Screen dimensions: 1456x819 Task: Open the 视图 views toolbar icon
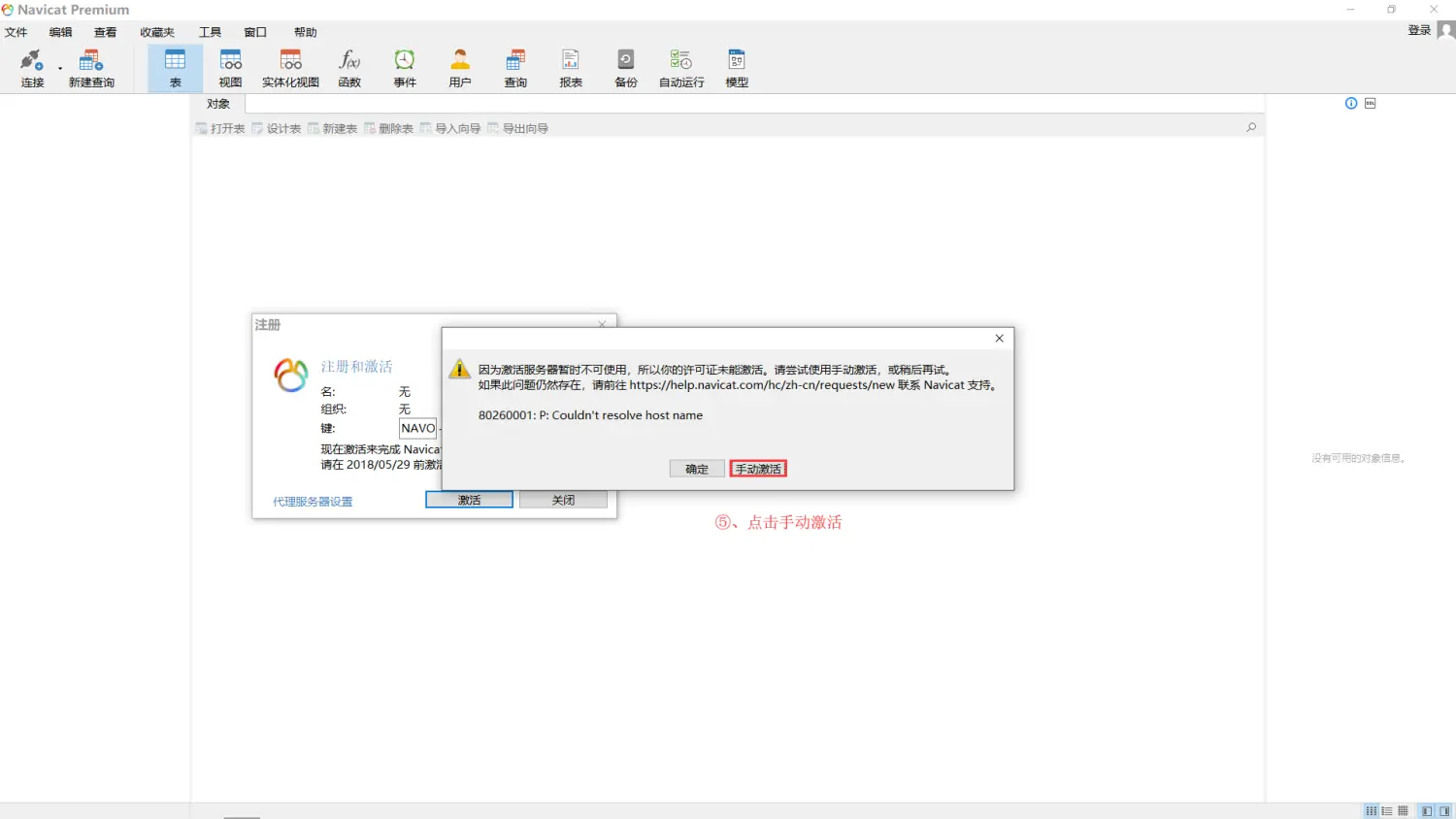(231, 68)
